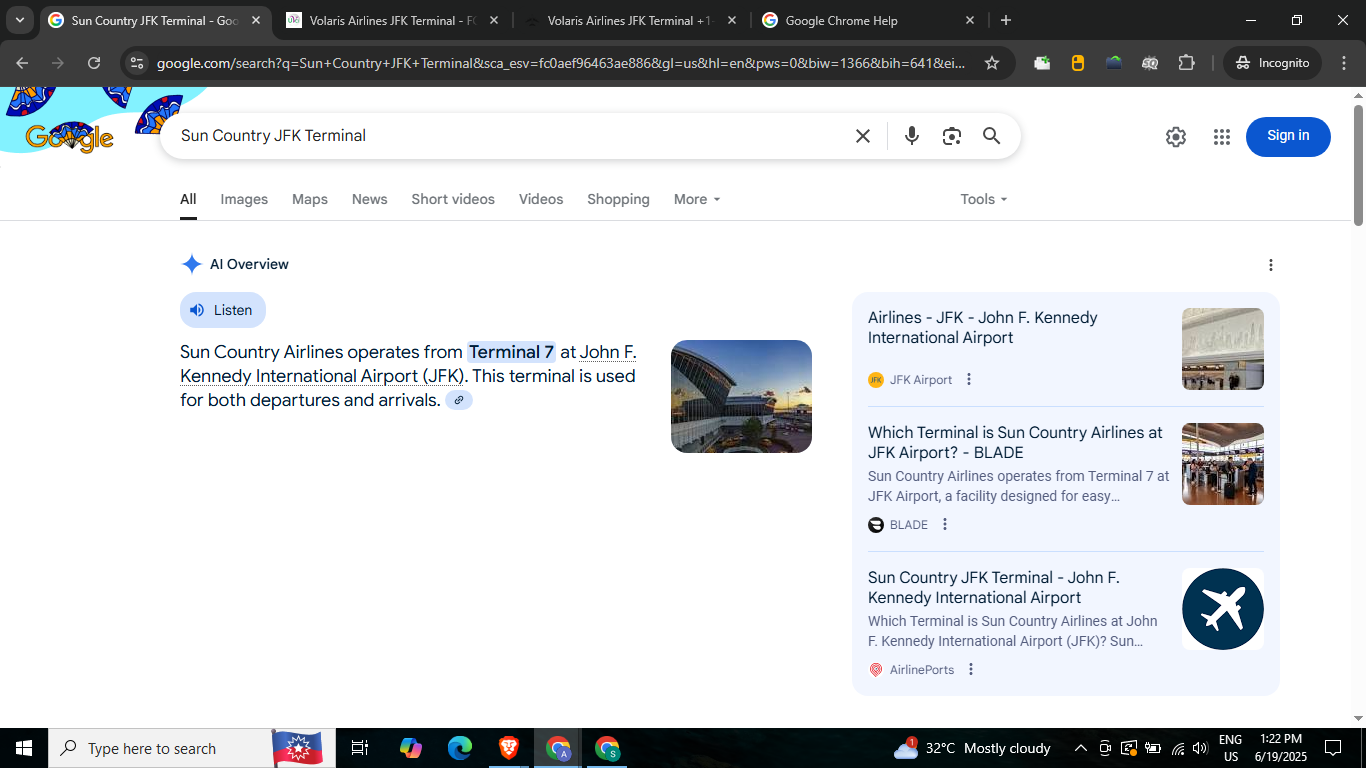Switch to the Maps results tab
Screen dimensions: 1366x768
[310, 200]
